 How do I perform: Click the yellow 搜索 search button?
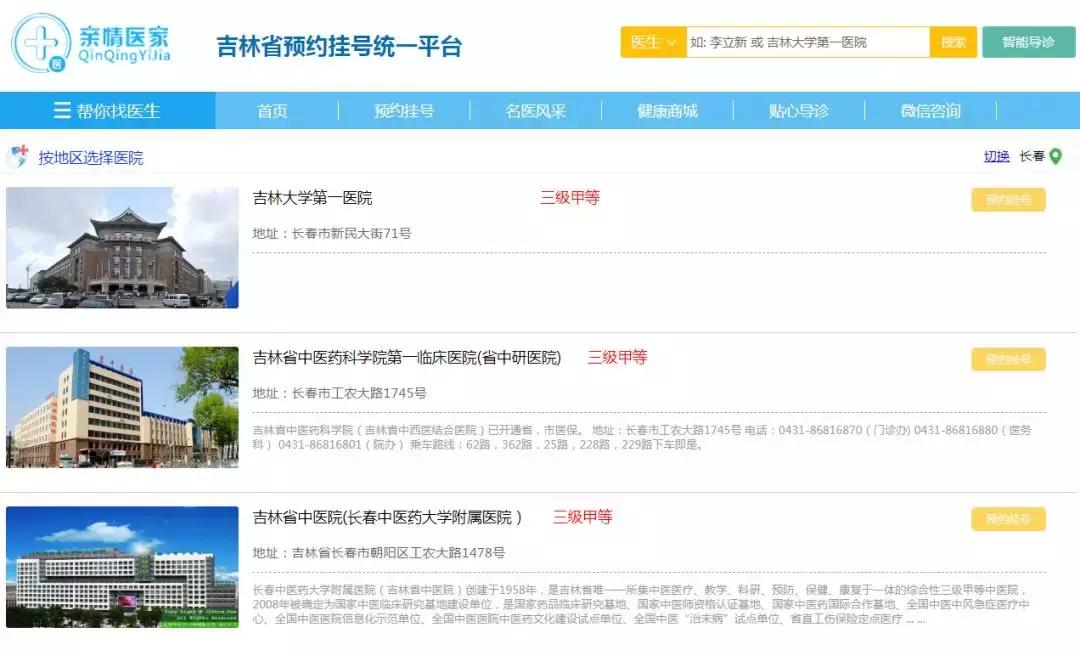click(x=952, y=41)
